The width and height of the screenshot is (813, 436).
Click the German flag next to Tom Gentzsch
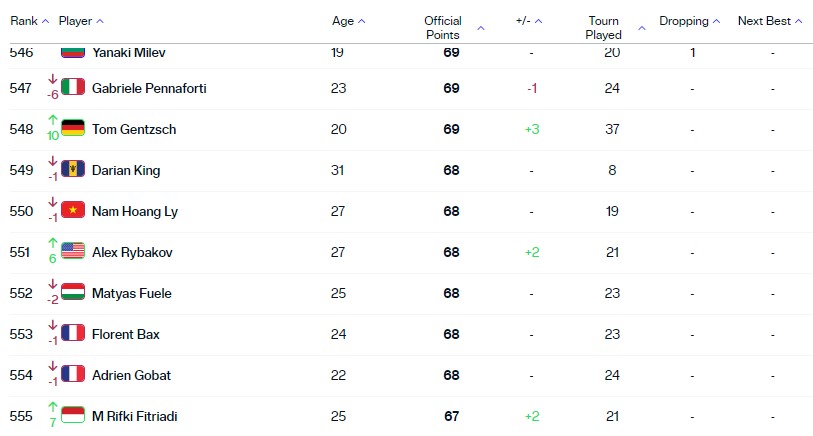click(73, 128)
